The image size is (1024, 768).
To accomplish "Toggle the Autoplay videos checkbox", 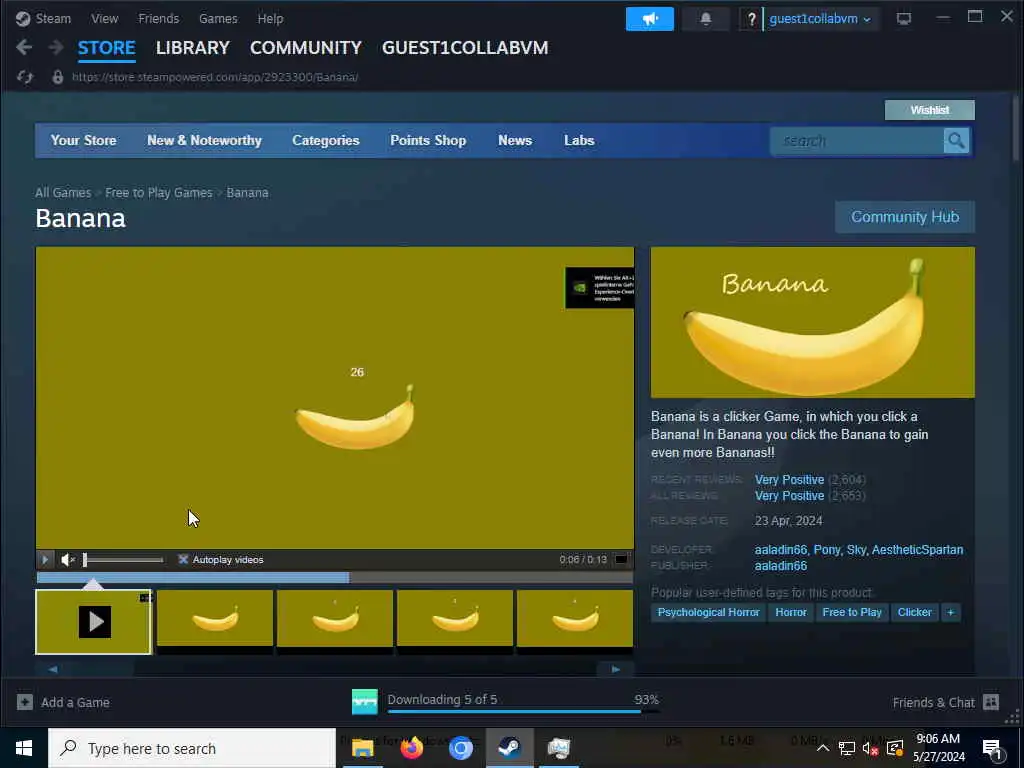I will point(184,560).
